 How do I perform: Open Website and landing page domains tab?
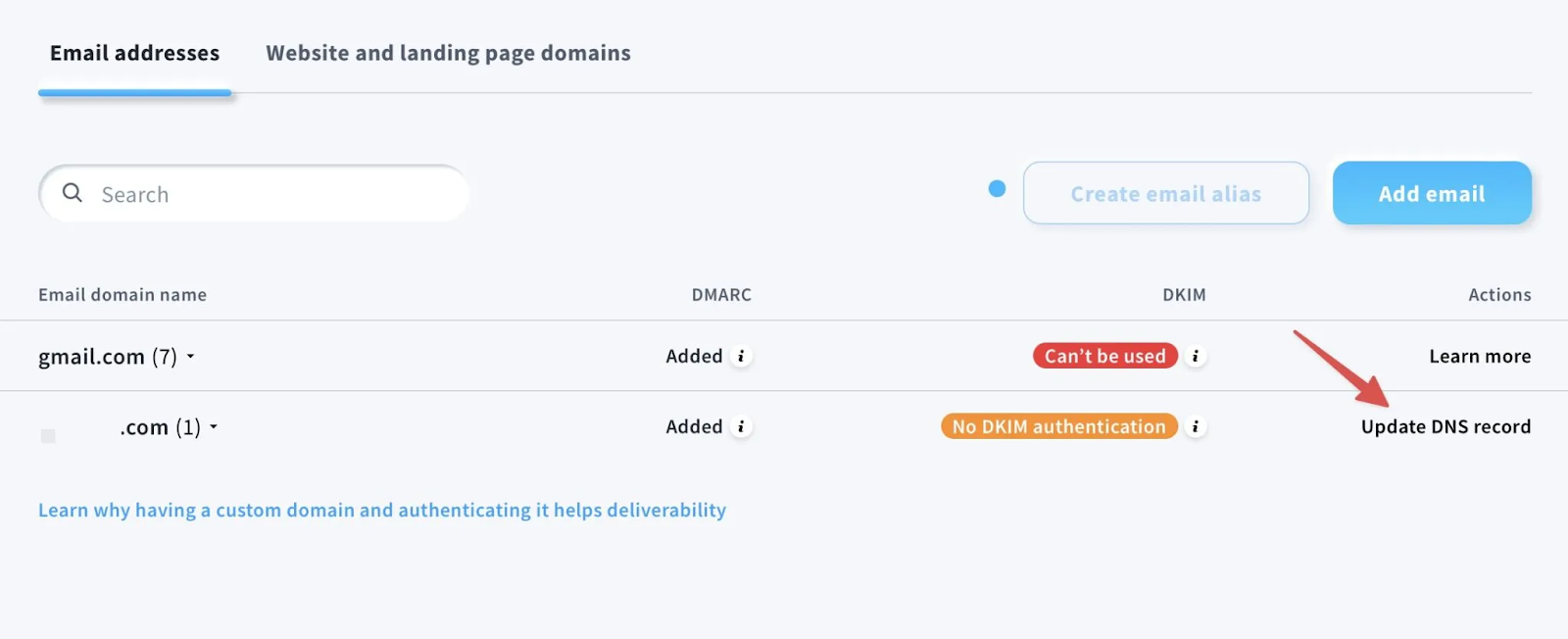tap(448, 54)
